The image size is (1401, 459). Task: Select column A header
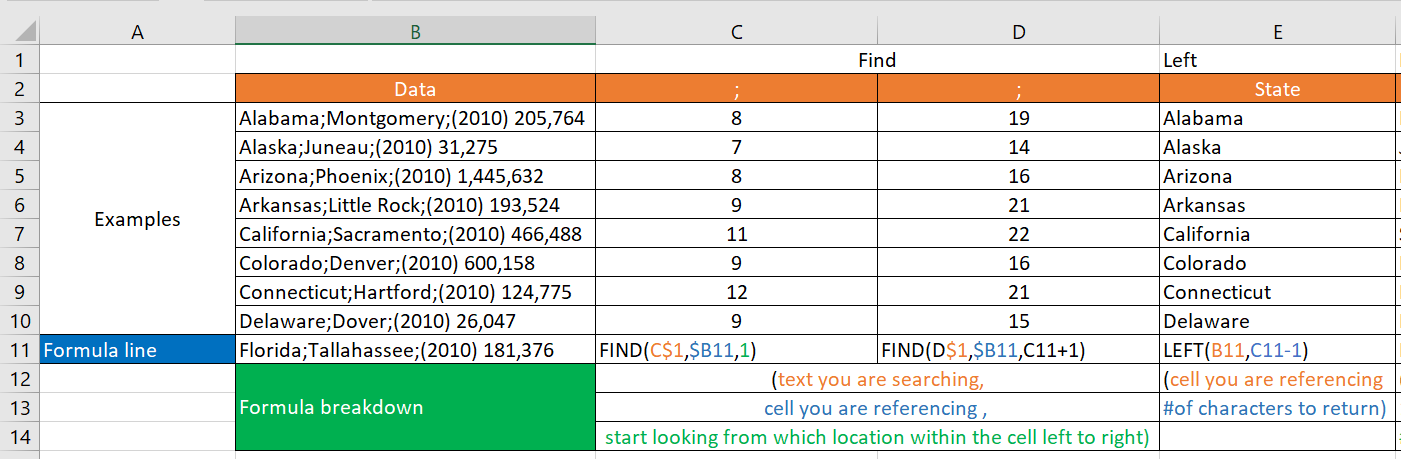pyautogui.click(x=137, y=31)
